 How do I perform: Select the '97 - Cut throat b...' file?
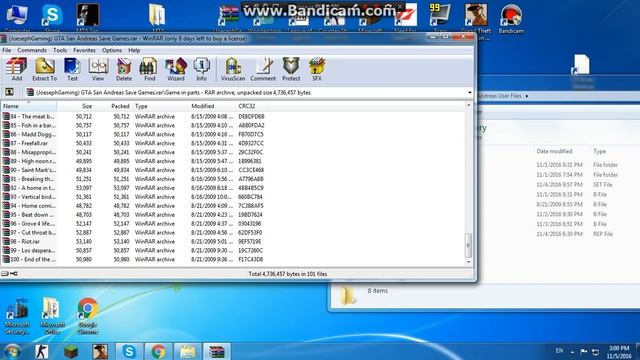click(29, 233)
